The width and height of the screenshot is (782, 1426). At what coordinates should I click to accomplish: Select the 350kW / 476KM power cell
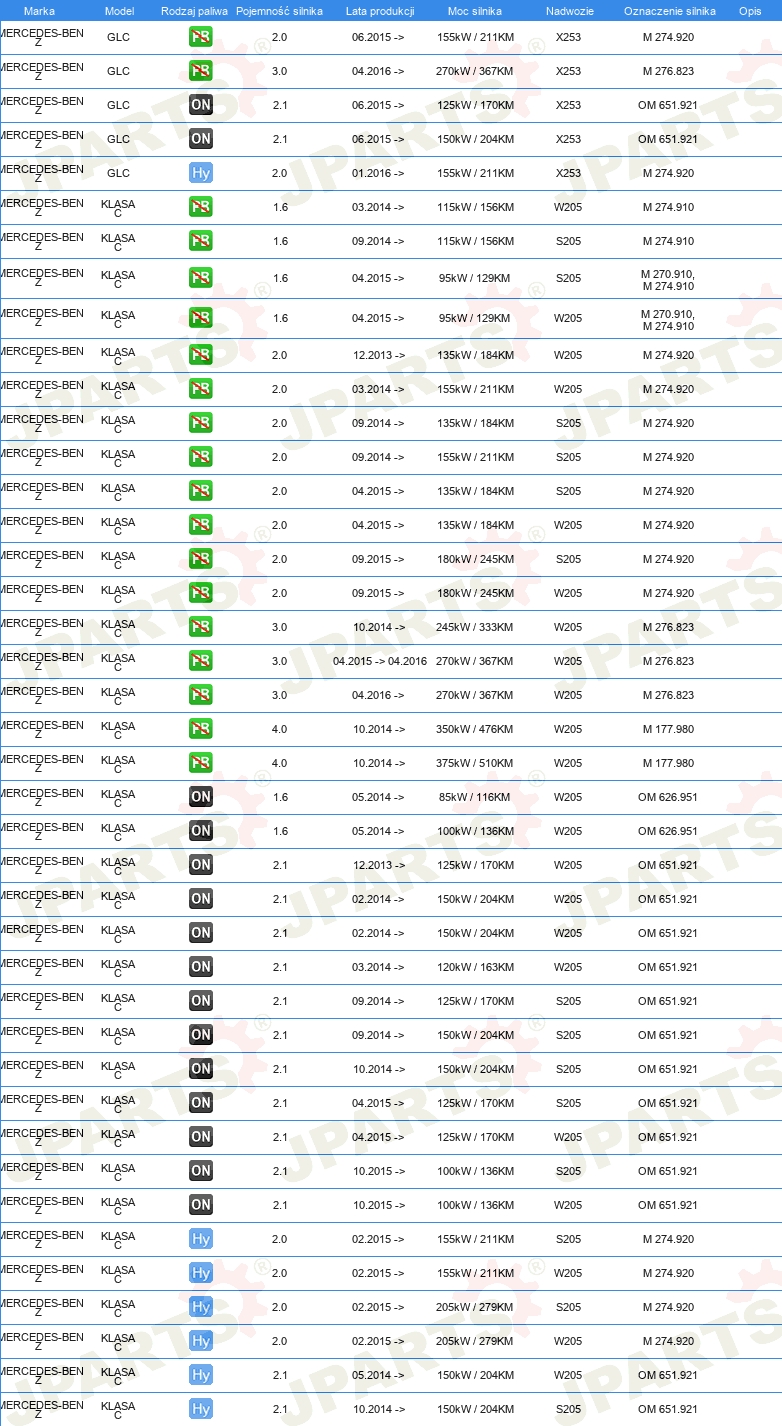pyautogui.click(x=475, y=730)
